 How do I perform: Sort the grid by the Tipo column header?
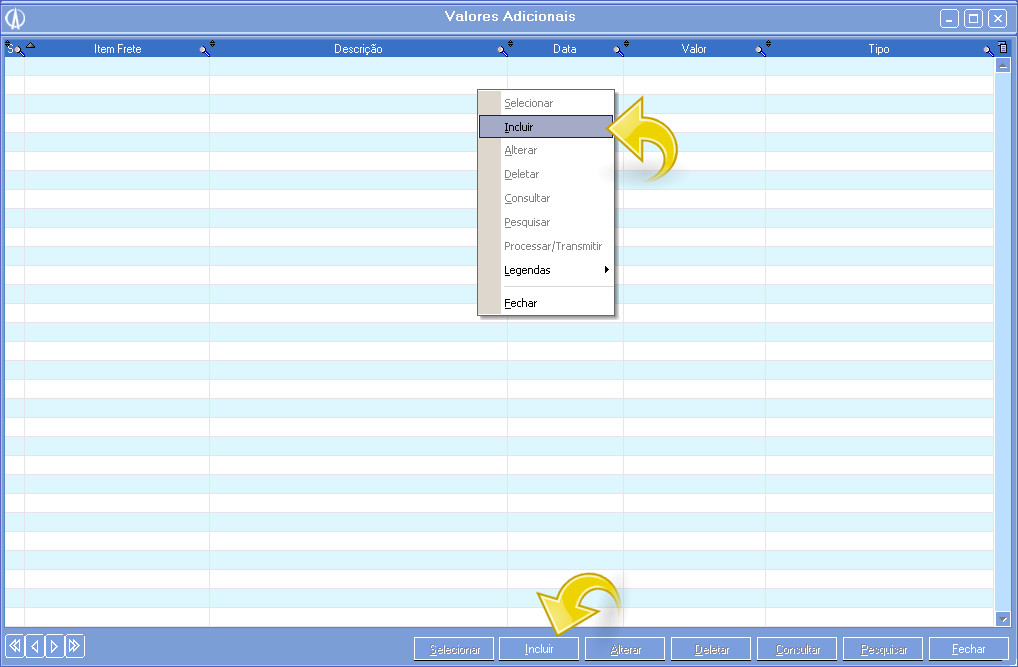pos(878,49)
